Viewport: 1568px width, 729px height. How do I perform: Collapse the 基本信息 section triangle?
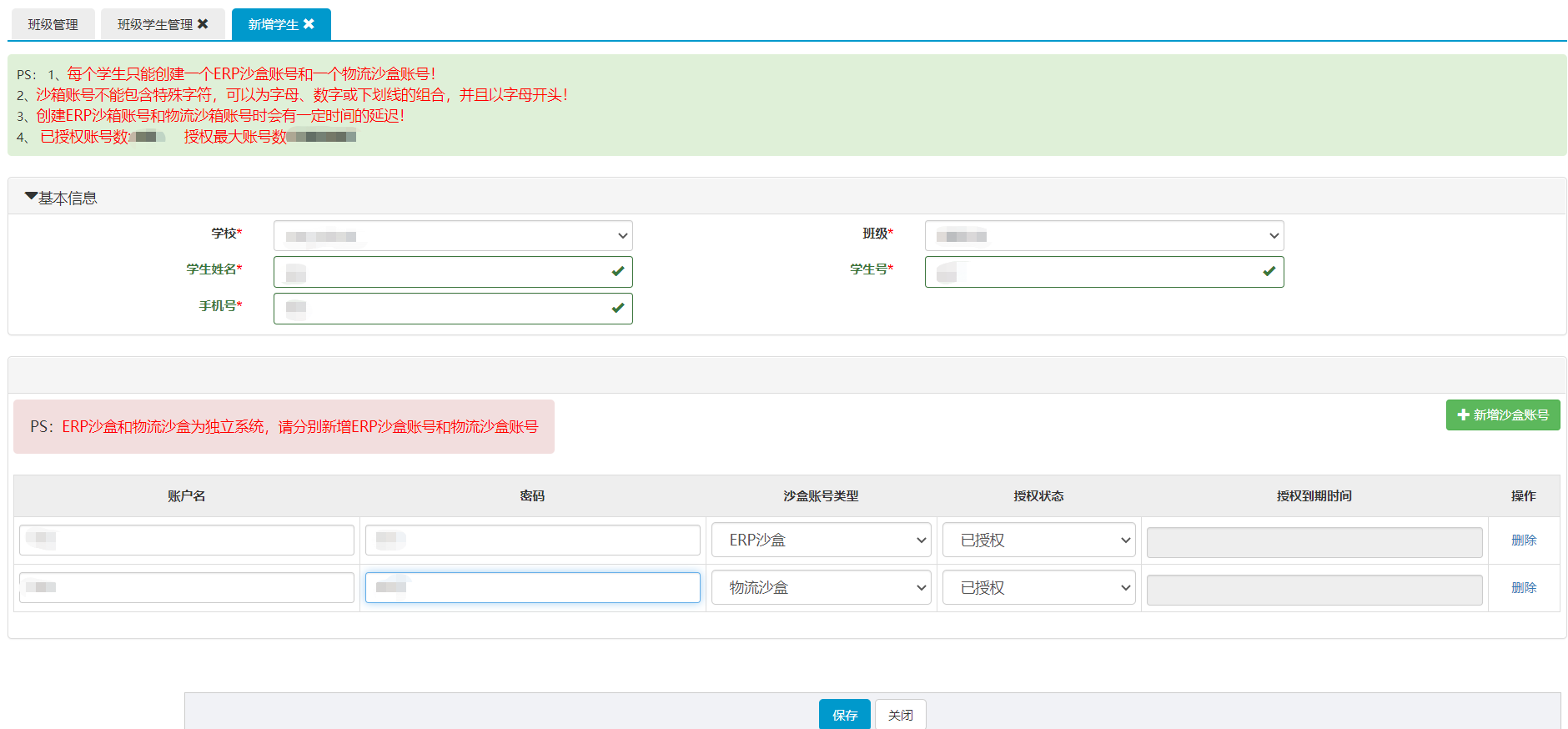click(31, 197)
